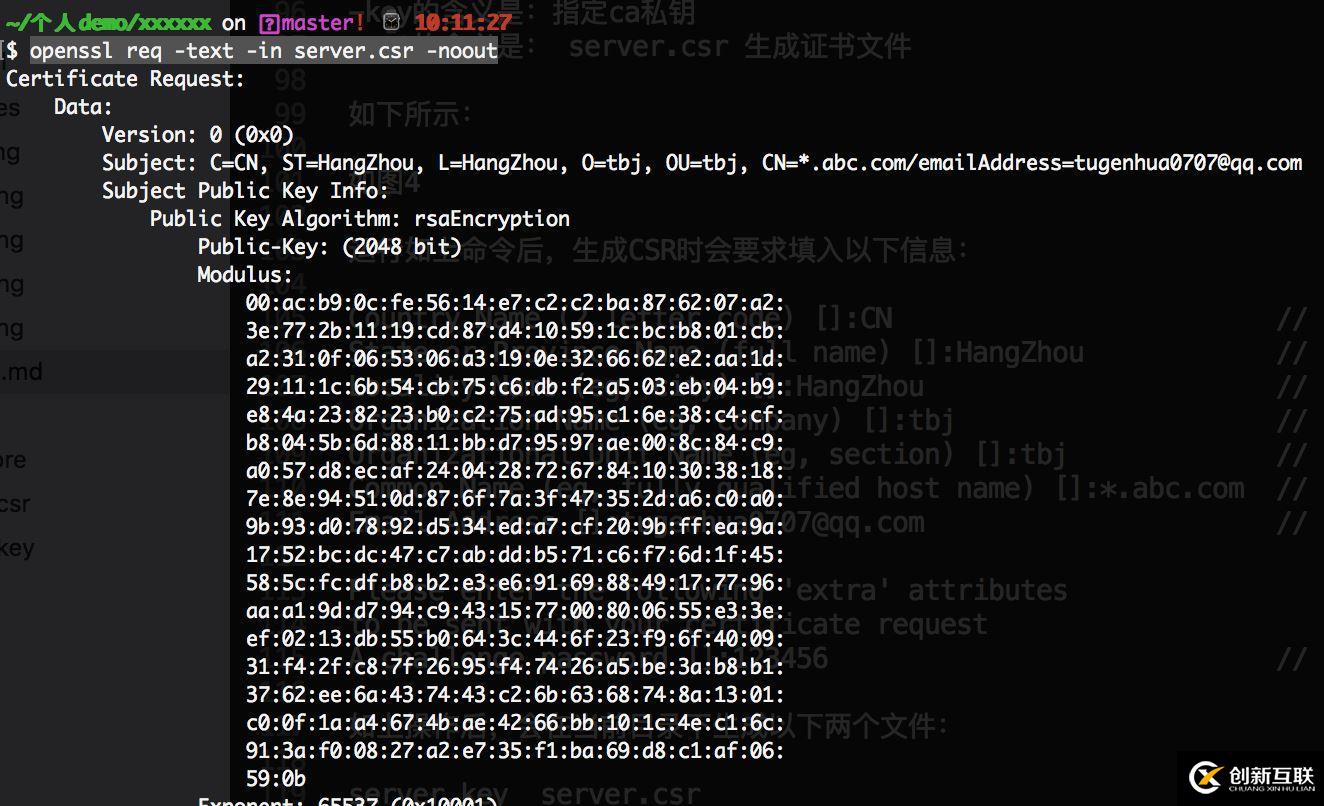Click the green directory path in prompt
This screenshot has height=806, width=1324.
pyautogui.click(x=108, y=22)
